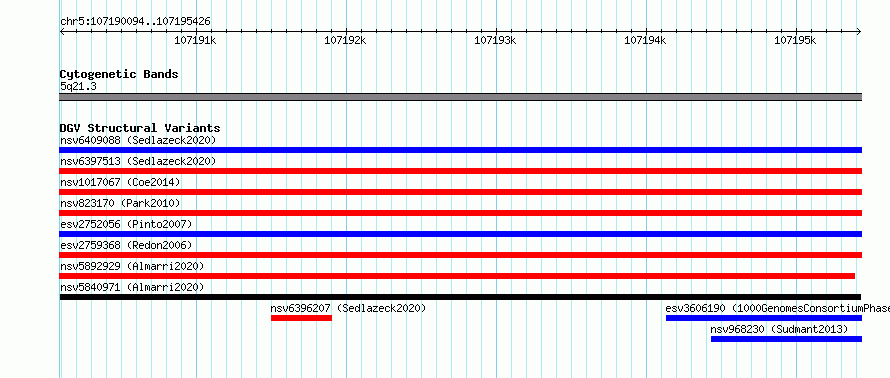Click the Cytogenetic Bands track title
The image size is (890, 378).
pyautogui.click(x=119, y=74)
